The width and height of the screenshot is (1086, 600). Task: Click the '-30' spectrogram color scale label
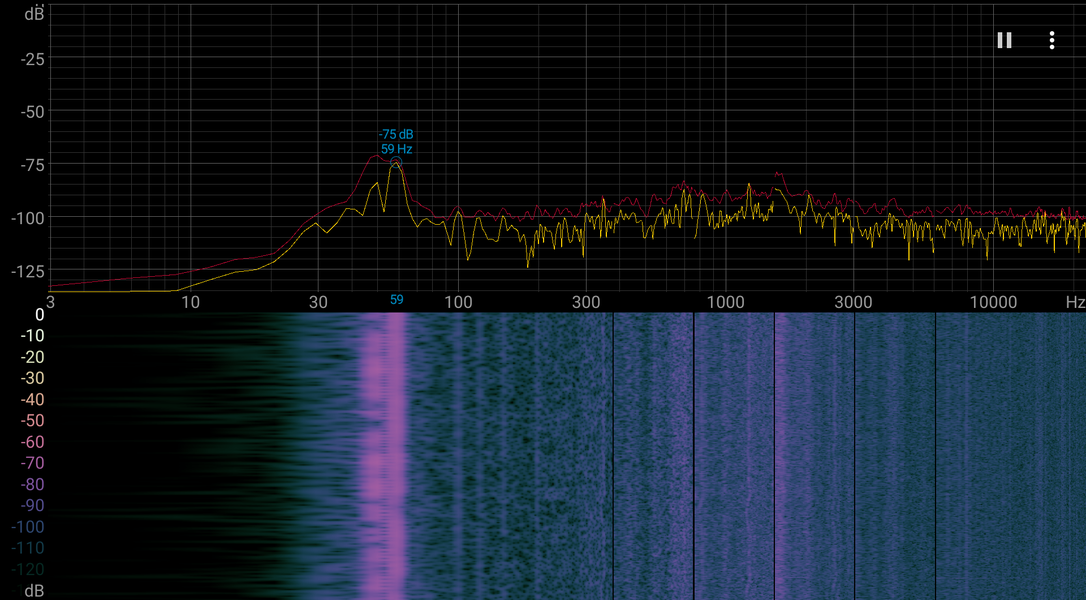pyautogui.click(x=33, y=378)
